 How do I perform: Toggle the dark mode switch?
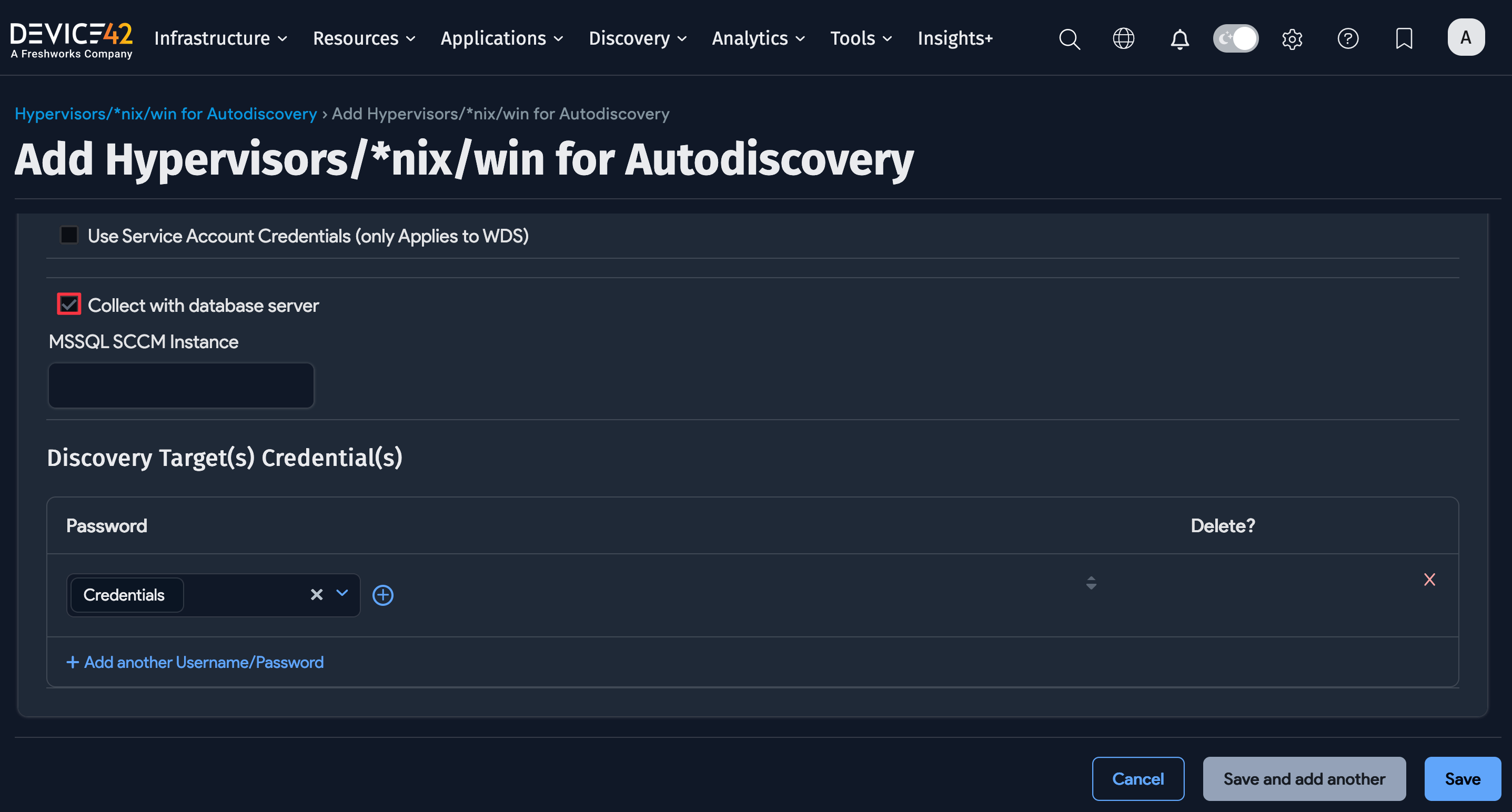[x=1236, y=39]
